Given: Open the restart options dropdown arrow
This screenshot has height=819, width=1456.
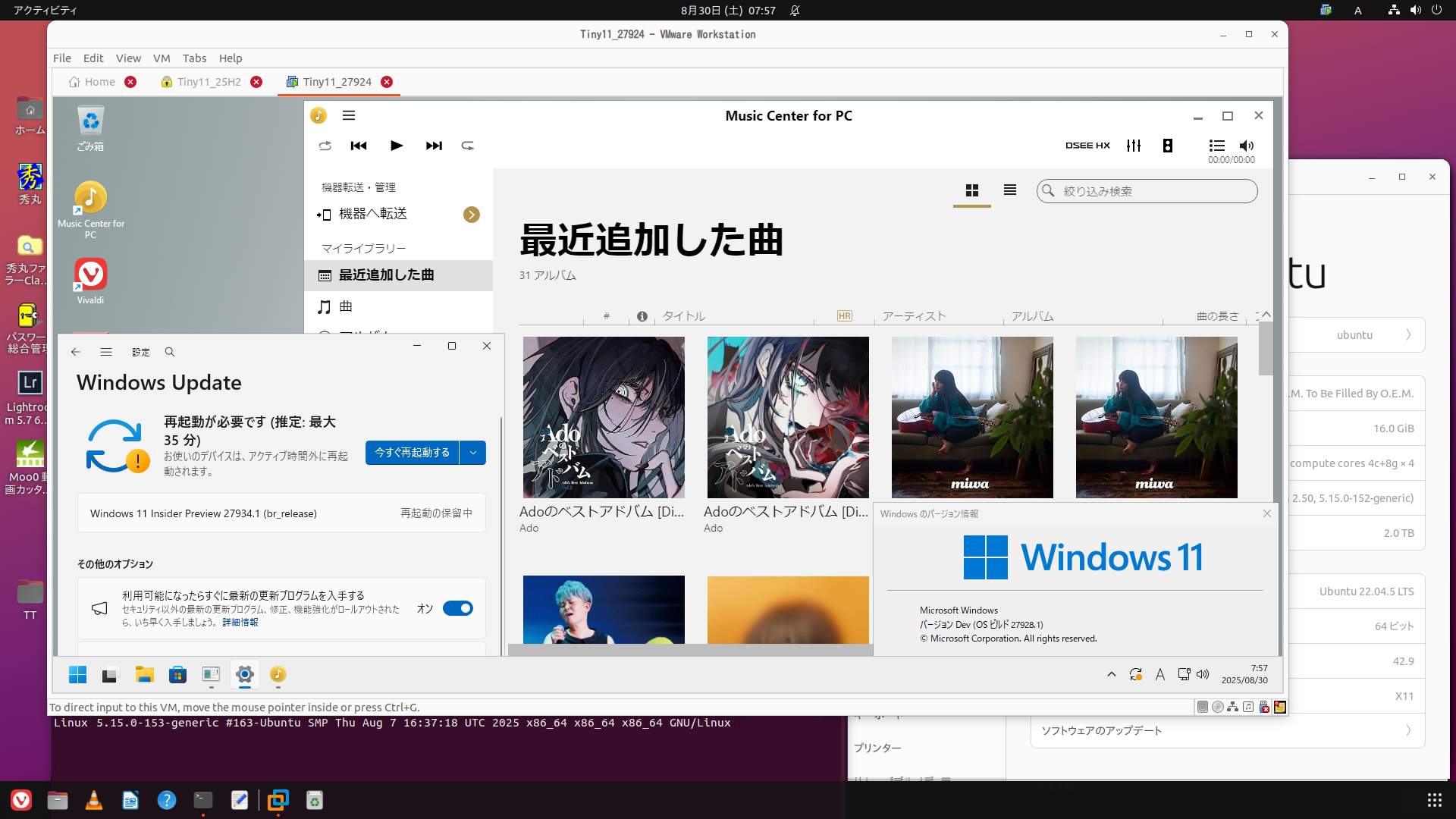Looking at the screenshot, I should click(x=473, y=453).
